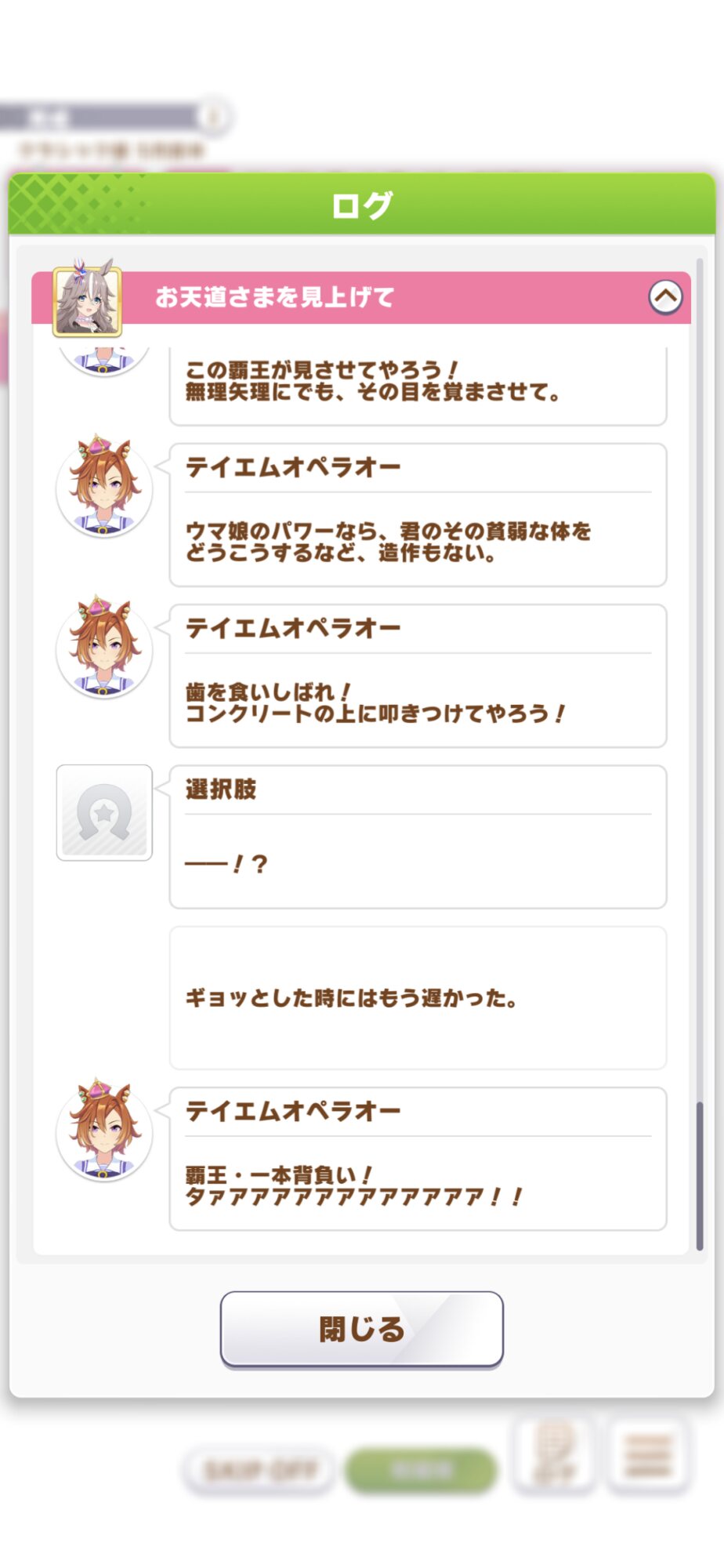Select the ギョッとした時にはもう遅かった narration bubble

click(x=418, y=998)
